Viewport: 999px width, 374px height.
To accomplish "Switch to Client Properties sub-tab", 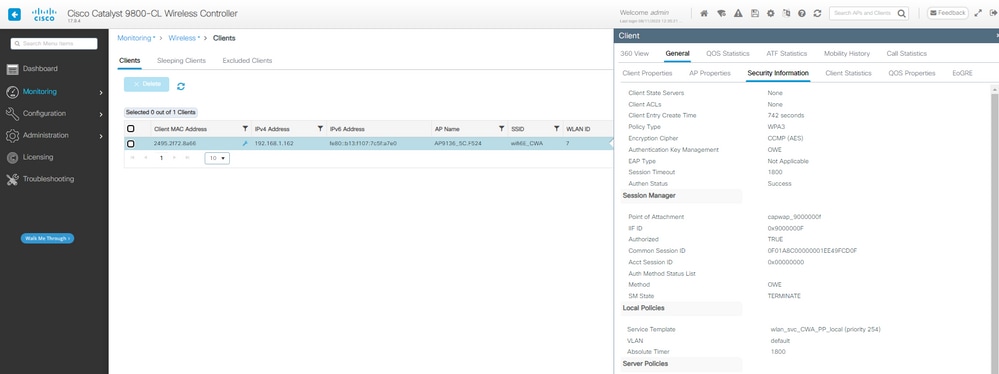I will pos(647,73).
